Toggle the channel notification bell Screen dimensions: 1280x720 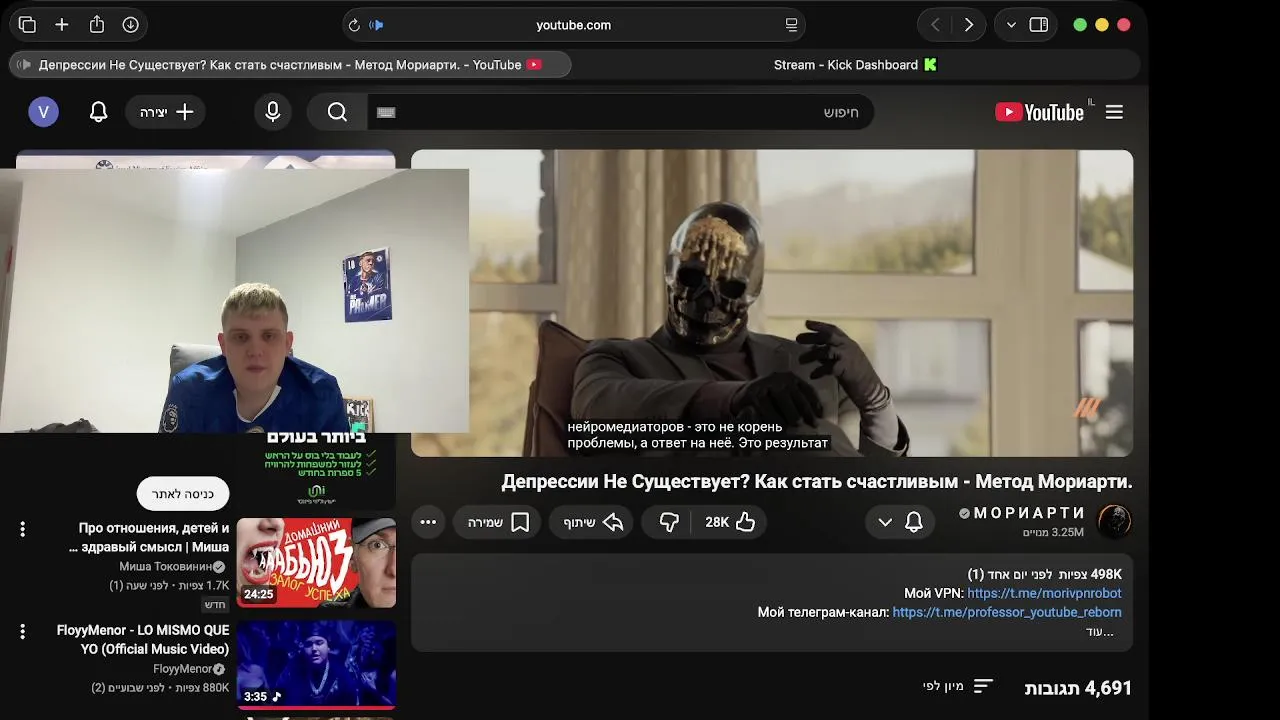point(914,522)
